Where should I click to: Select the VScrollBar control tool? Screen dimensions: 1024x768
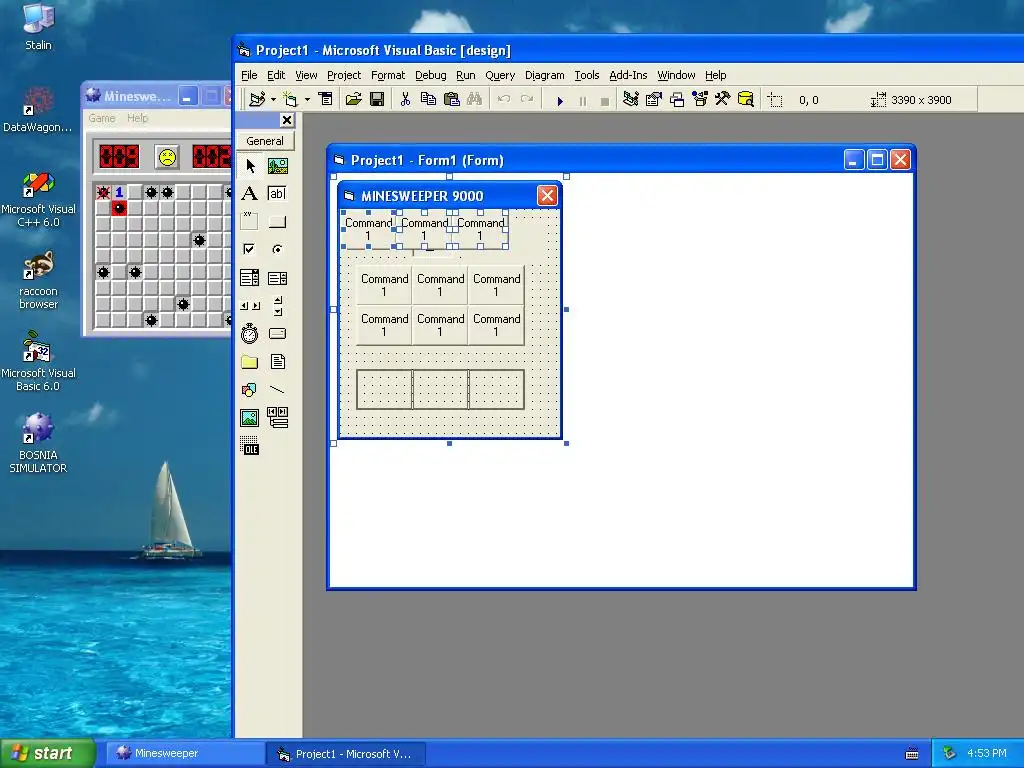tap(278, 306)
